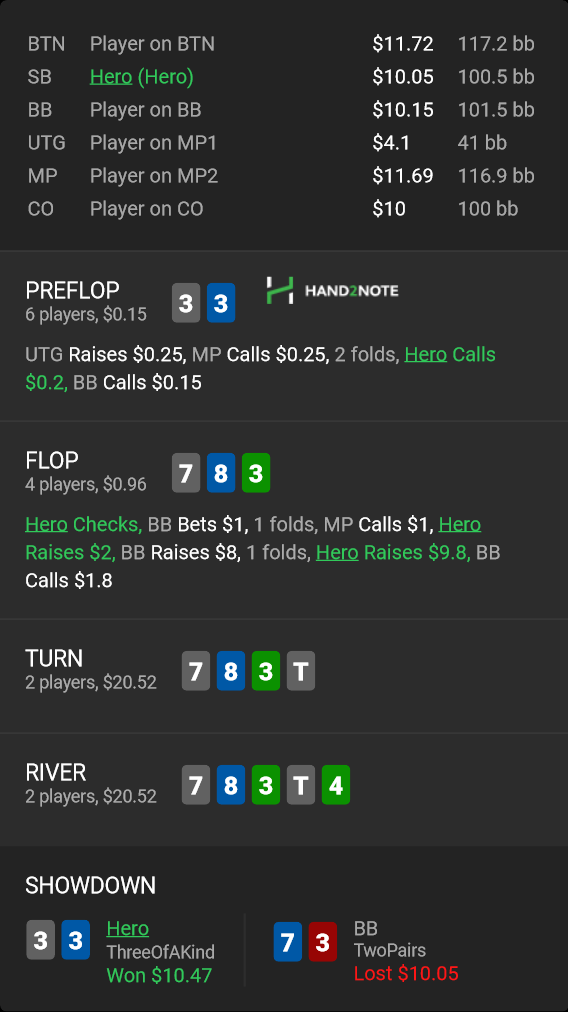Image resolution: width=568 pixels, height=1012 pixels.
Task: Click the green 4 card on the river
Action: 336,785
